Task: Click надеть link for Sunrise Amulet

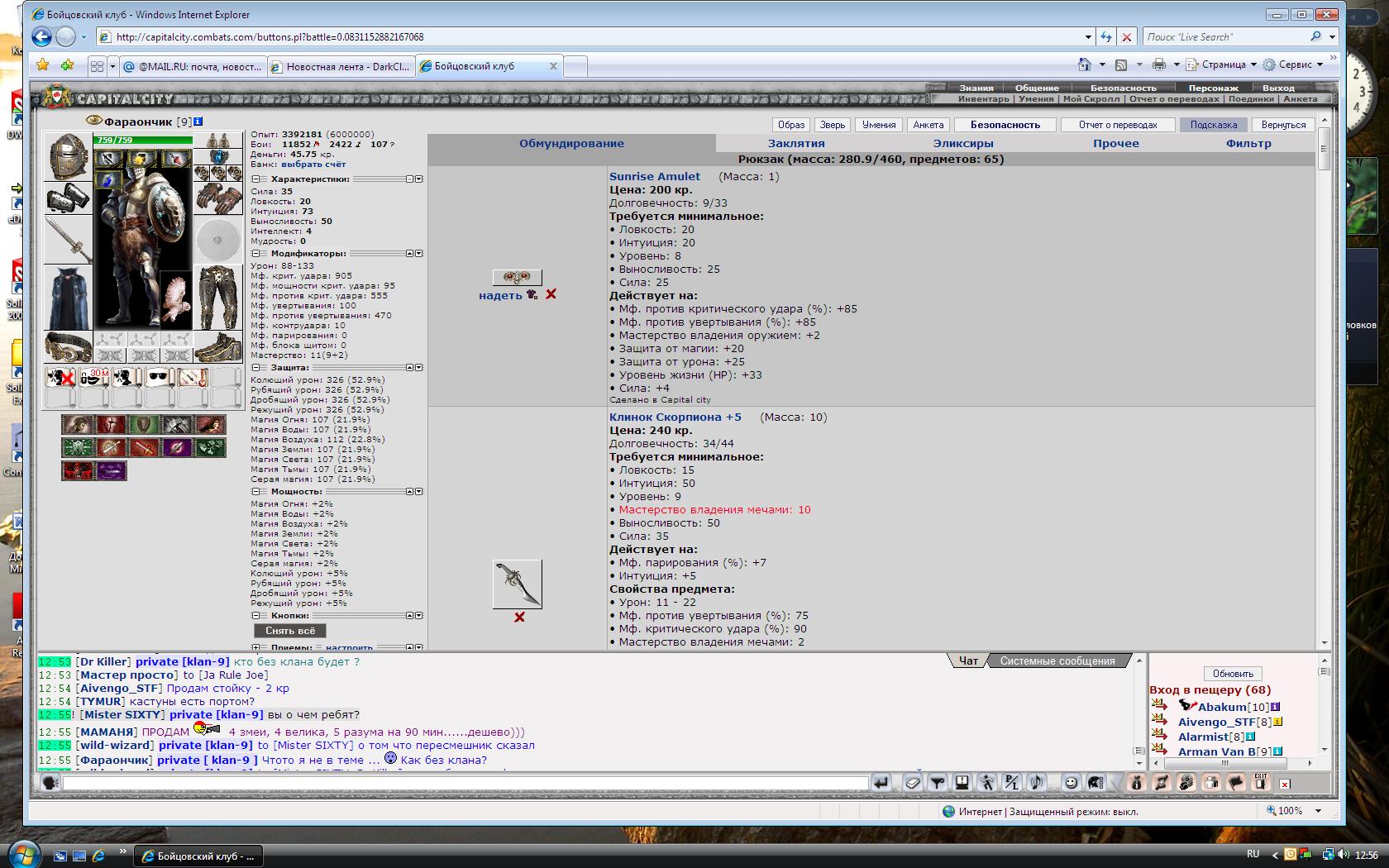Action: (x=500, y=295)
